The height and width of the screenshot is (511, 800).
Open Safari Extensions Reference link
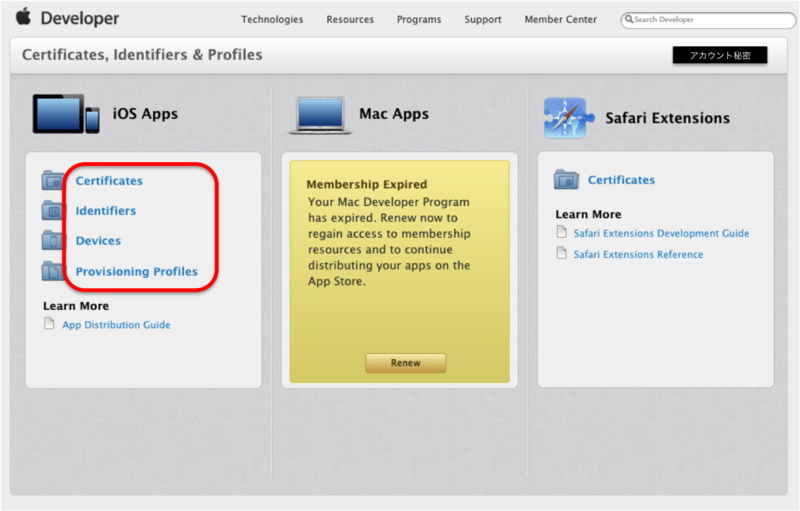coord(638,254)
